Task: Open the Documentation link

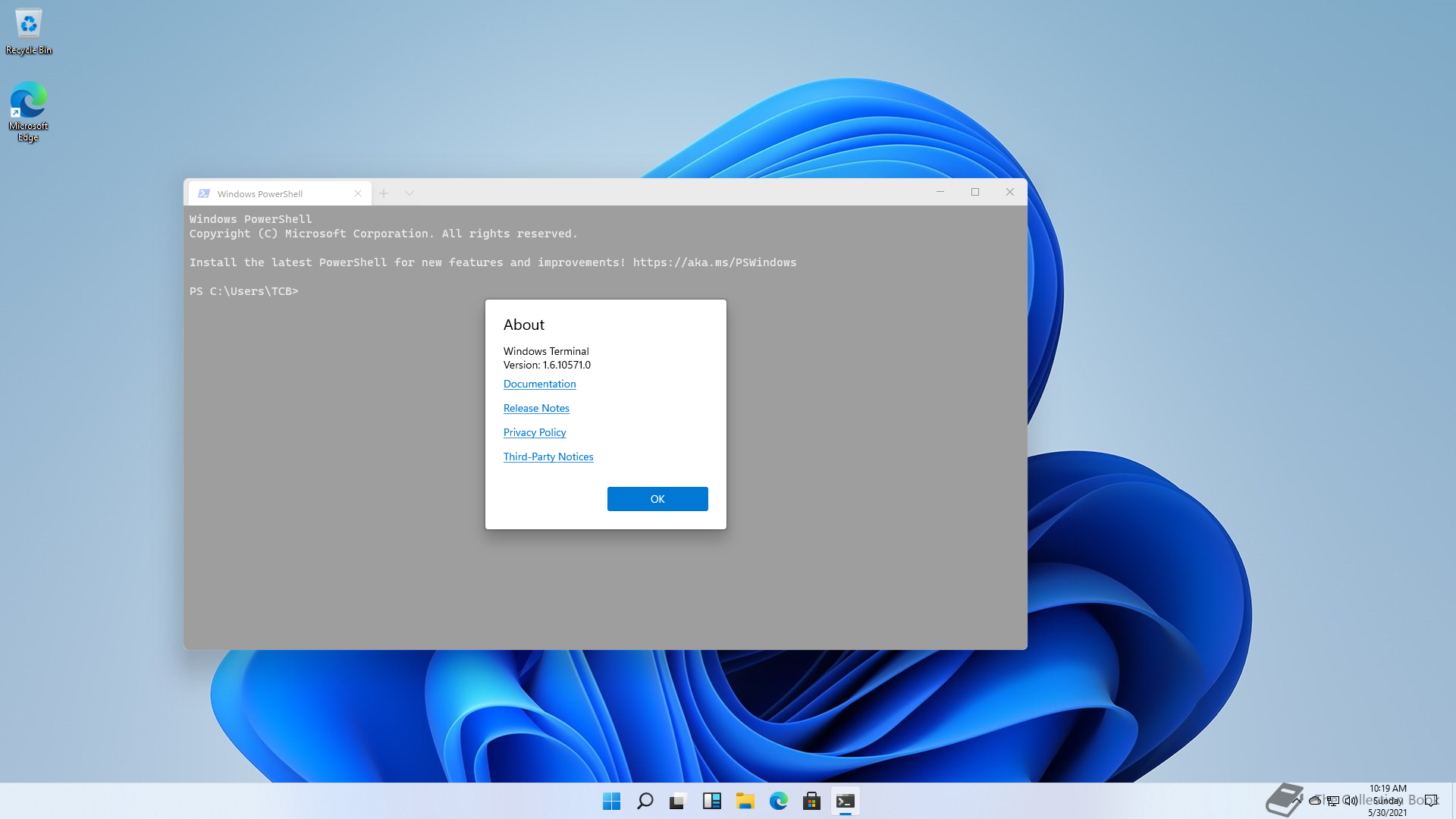Action: coord(540,384)
